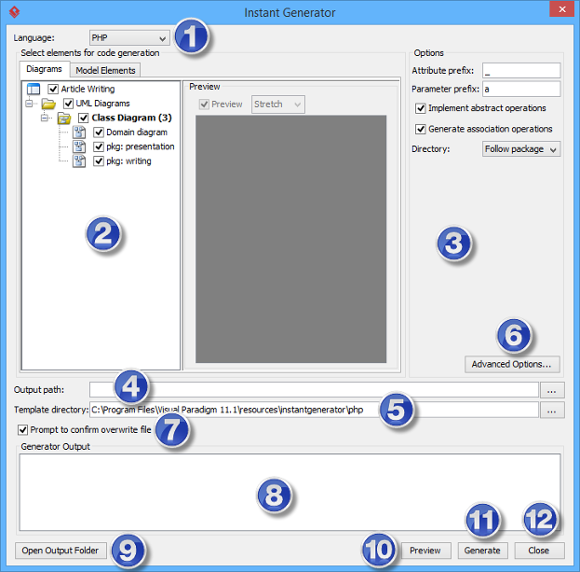Screen dimensions: 580x572
Task: Click the Output path text field
Action: [314, 390]
